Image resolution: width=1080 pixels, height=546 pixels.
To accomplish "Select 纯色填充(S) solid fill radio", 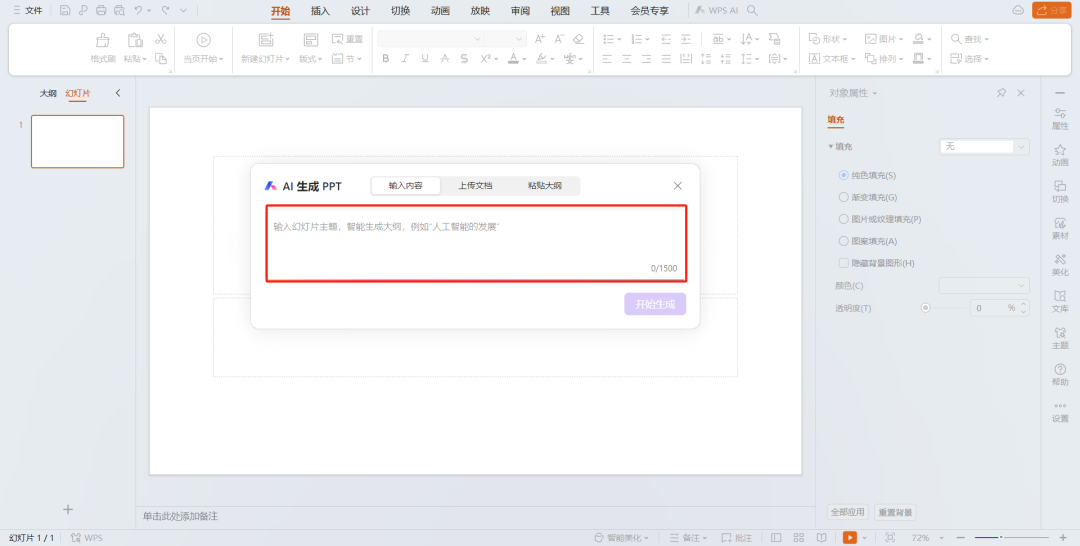I will (x=843, y=176).
